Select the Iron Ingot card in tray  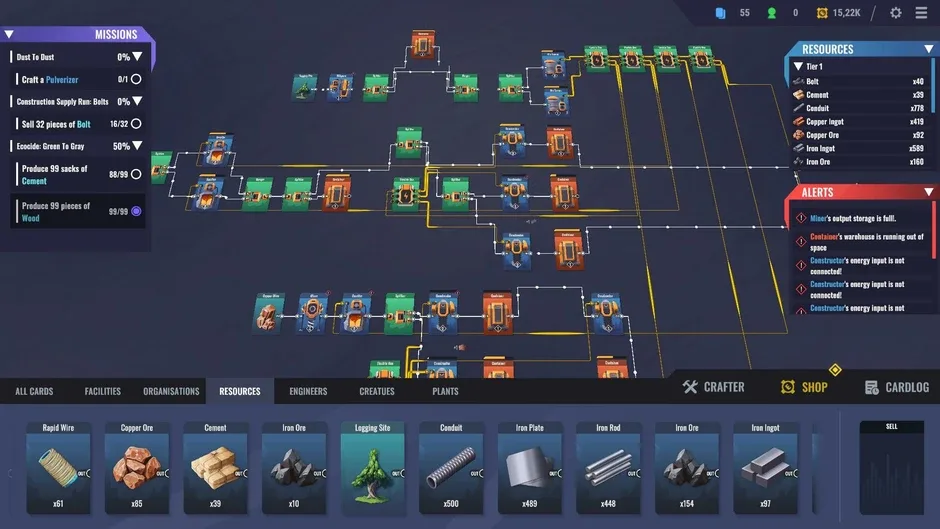(x=765, y=468)
